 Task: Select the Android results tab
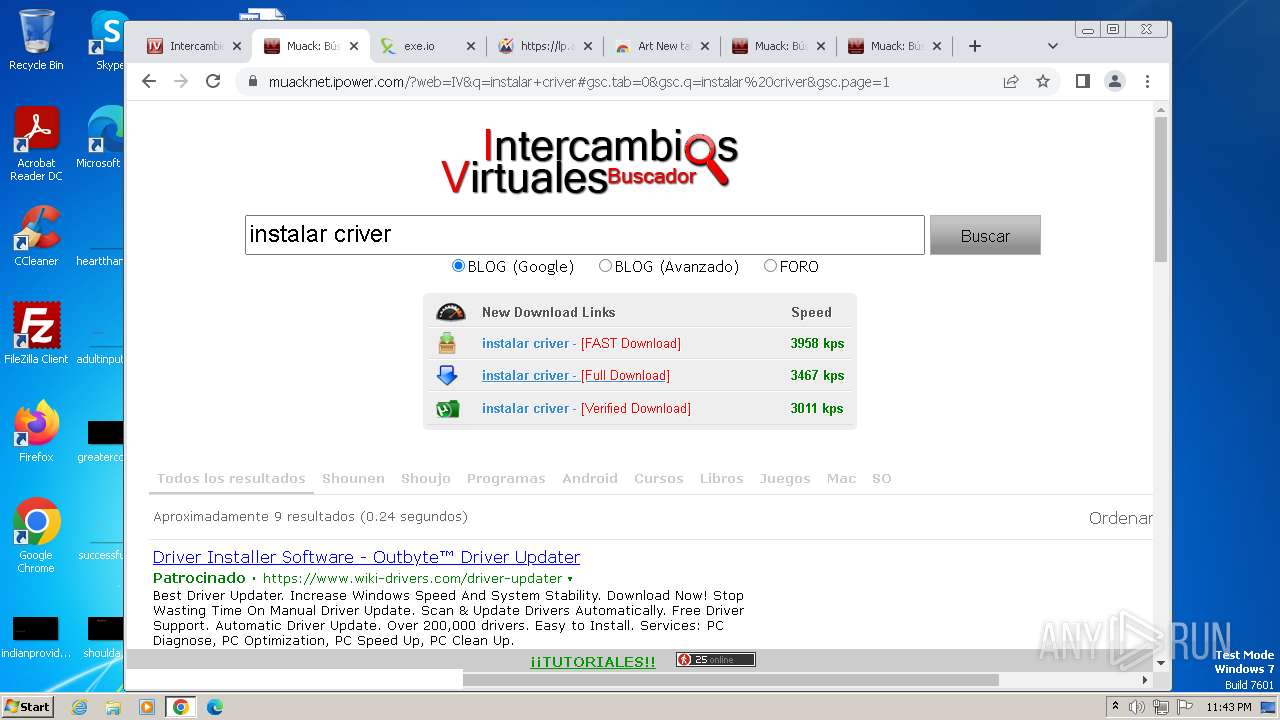[x=590, y=478]
